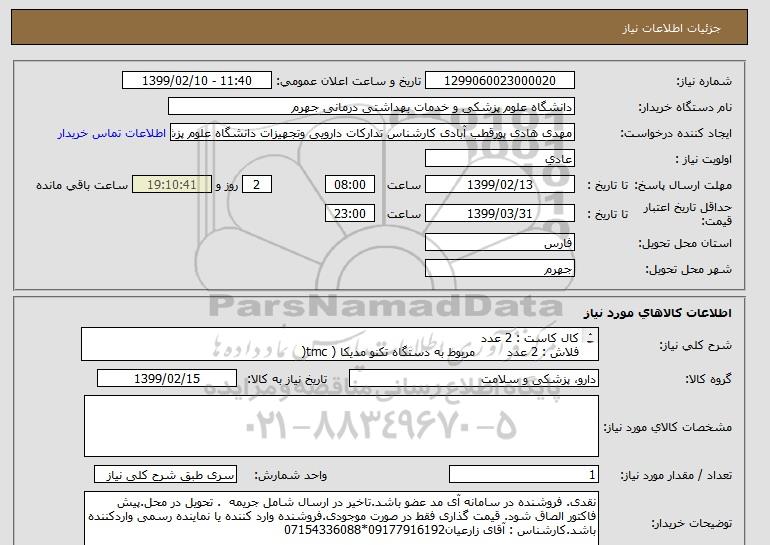
Task: Select delivery city field جهرم
Action: point(499,269)
